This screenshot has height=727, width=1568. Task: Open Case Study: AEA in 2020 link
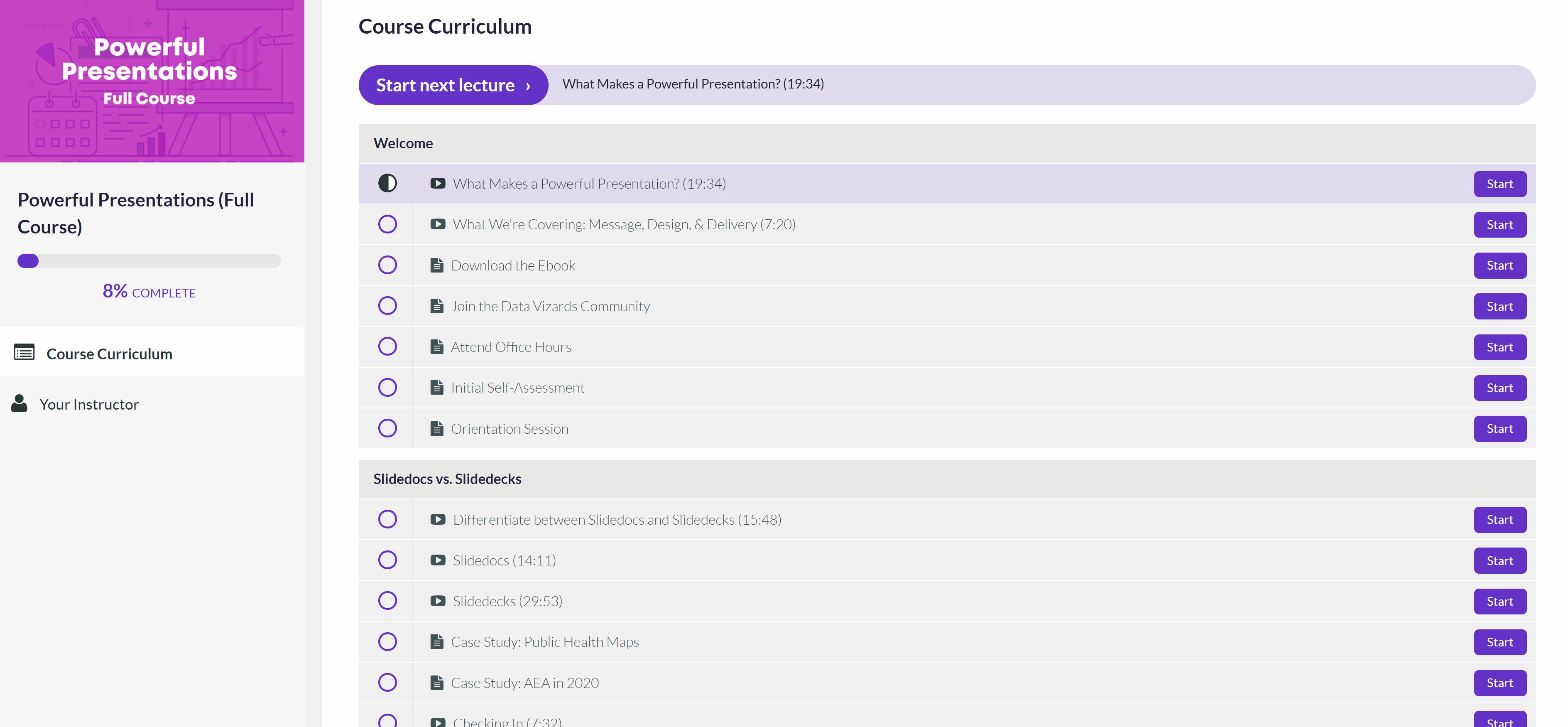[x=525, y=683]
